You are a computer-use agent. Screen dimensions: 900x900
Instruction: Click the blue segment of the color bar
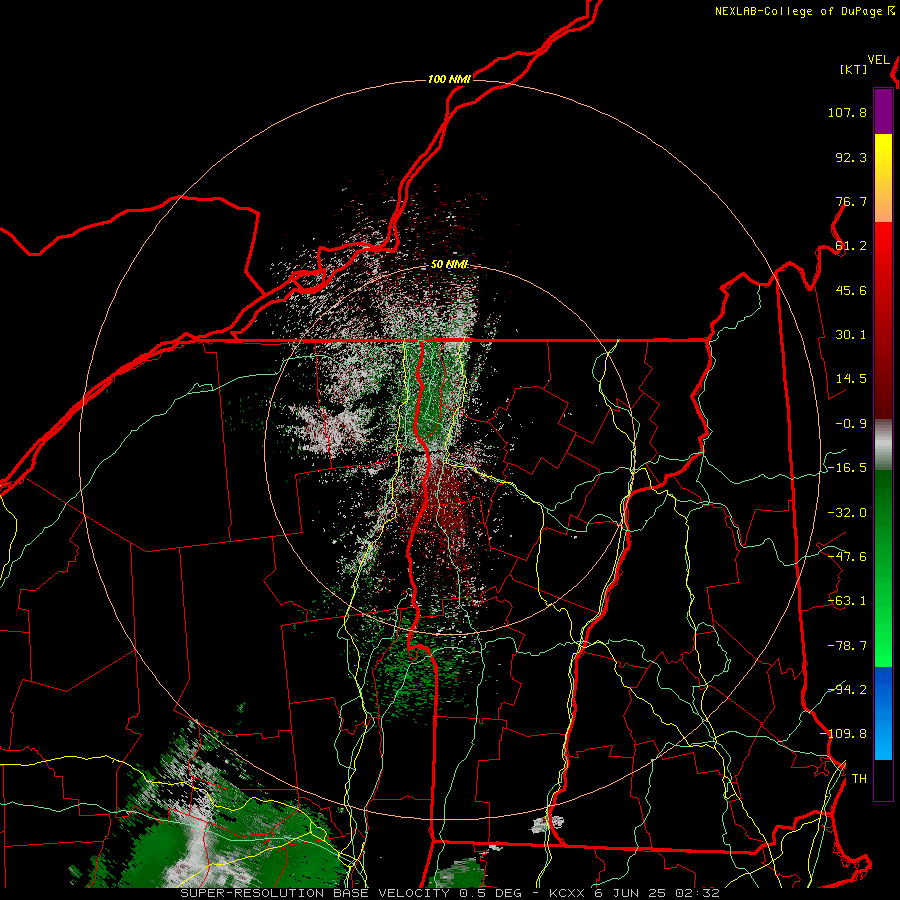[883, 713]
